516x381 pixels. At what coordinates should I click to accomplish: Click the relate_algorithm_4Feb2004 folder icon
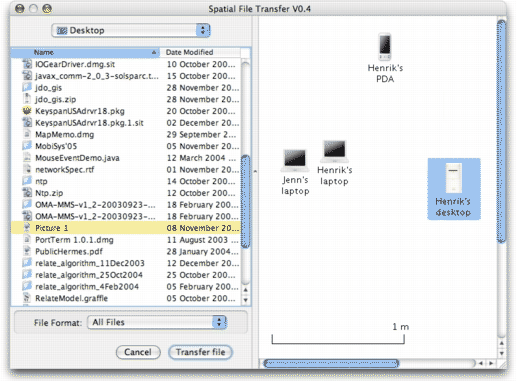[27, 286]
